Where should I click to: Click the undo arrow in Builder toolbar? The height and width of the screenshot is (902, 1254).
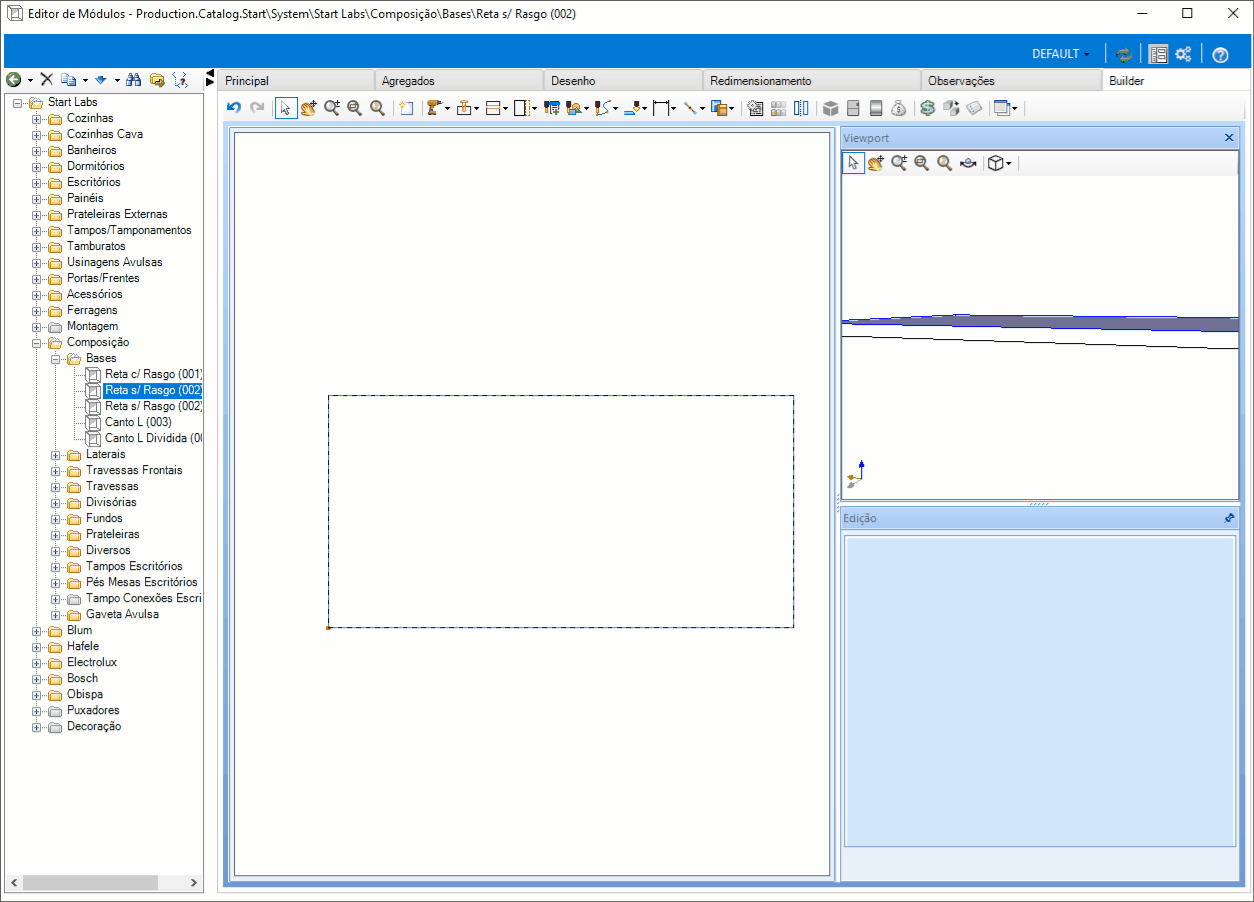click(234, 108)
